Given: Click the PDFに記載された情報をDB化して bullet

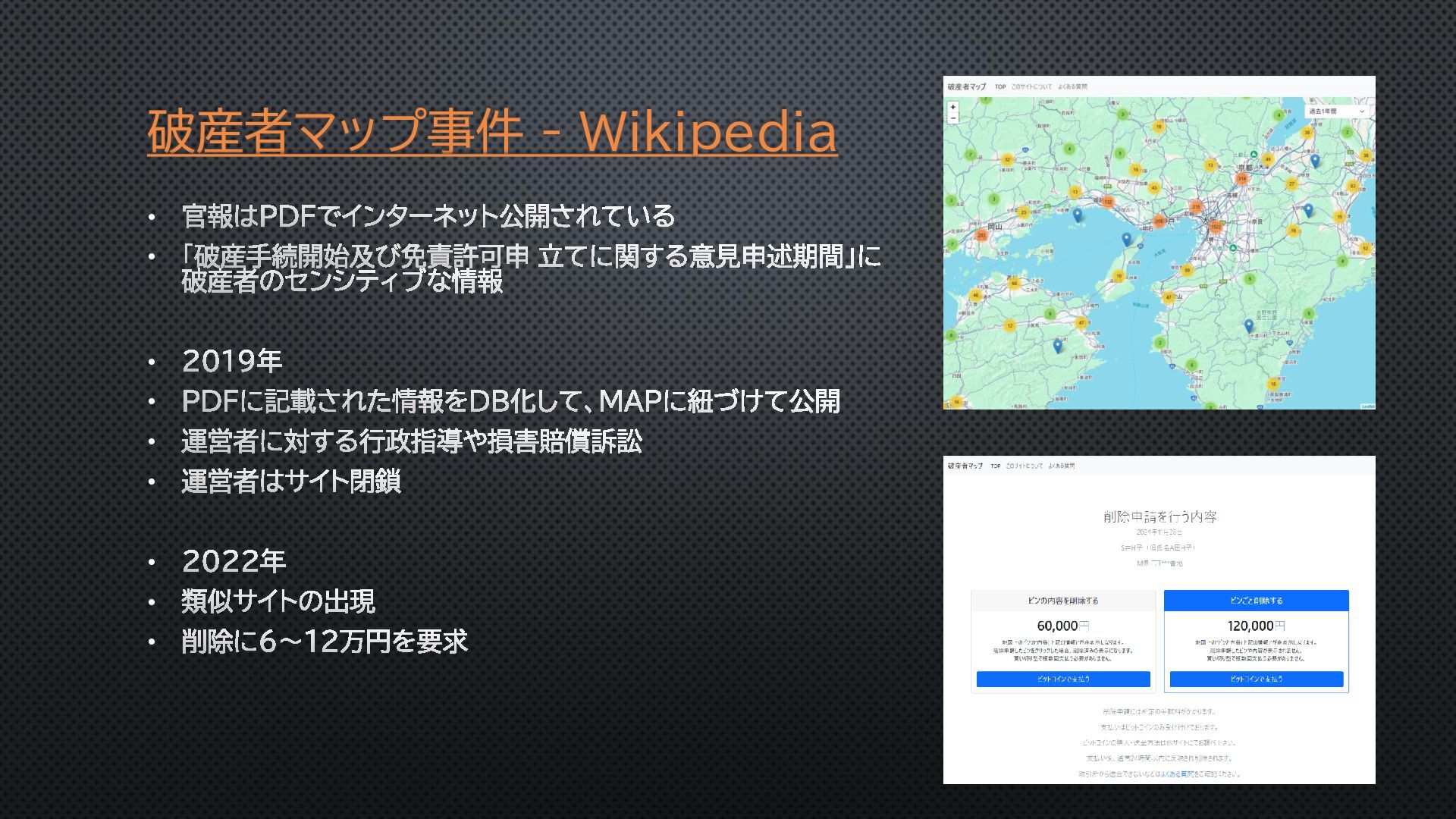Looking at the screenshot, I should [x=511, y=400].
